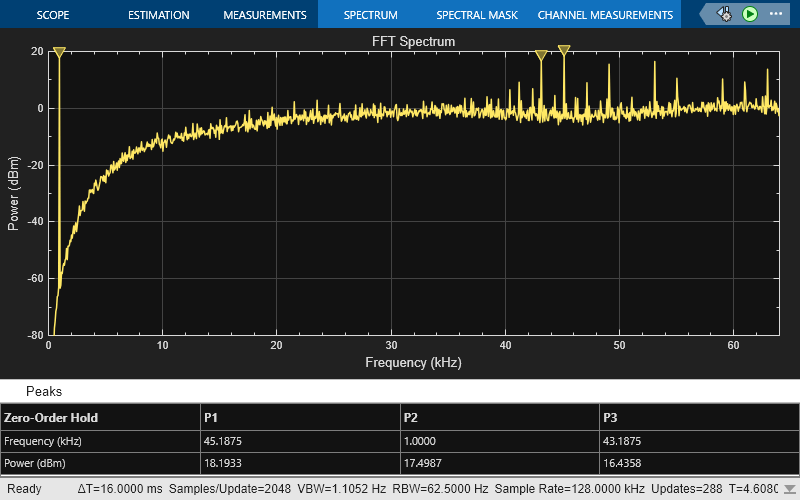The image size is (800, 500).
Task: Click the FFT Spectrum plot title
Action: [413, 42]
